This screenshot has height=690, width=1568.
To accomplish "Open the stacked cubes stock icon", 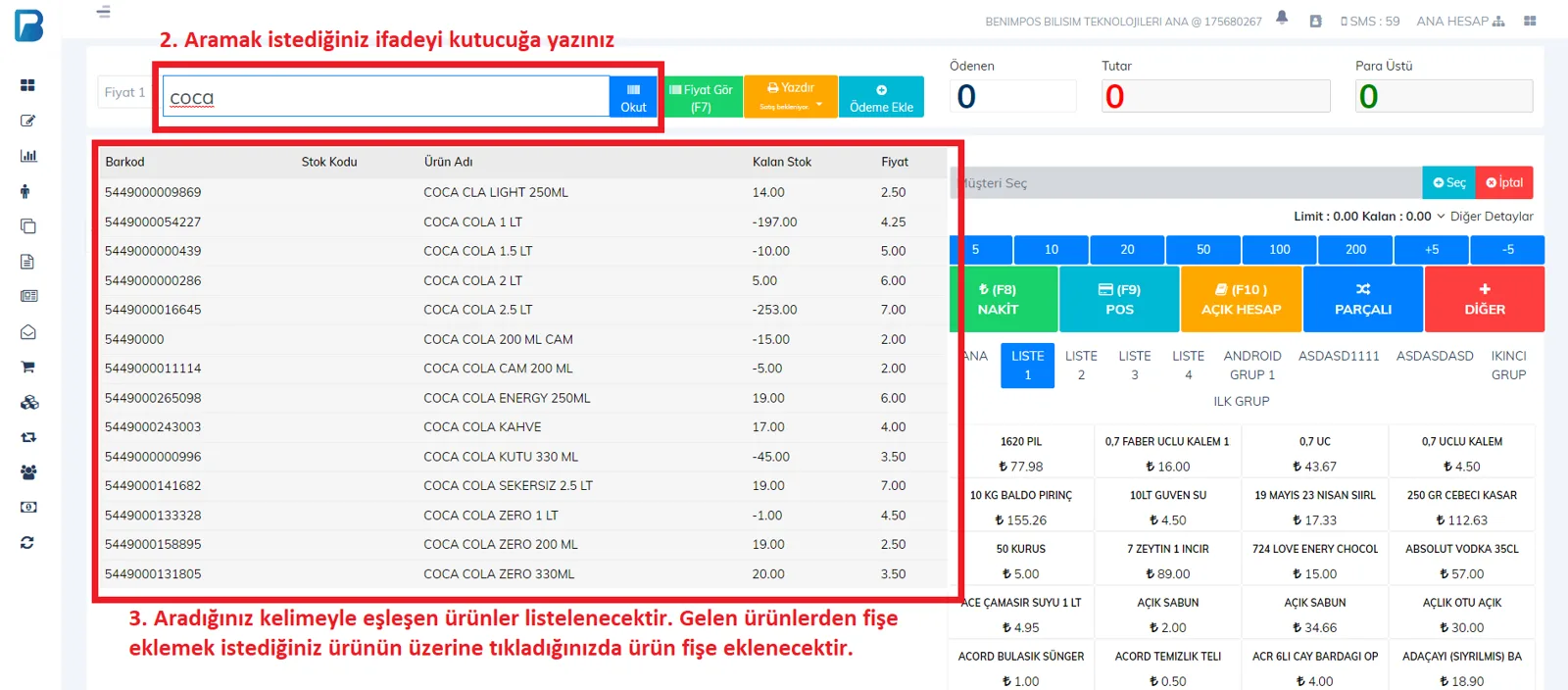I will point(29,402).
